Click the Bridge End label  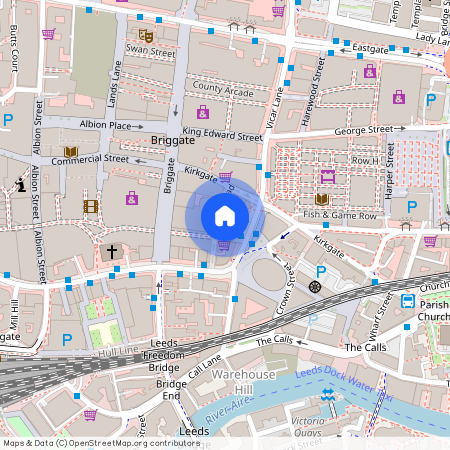[x=171, y=390]
